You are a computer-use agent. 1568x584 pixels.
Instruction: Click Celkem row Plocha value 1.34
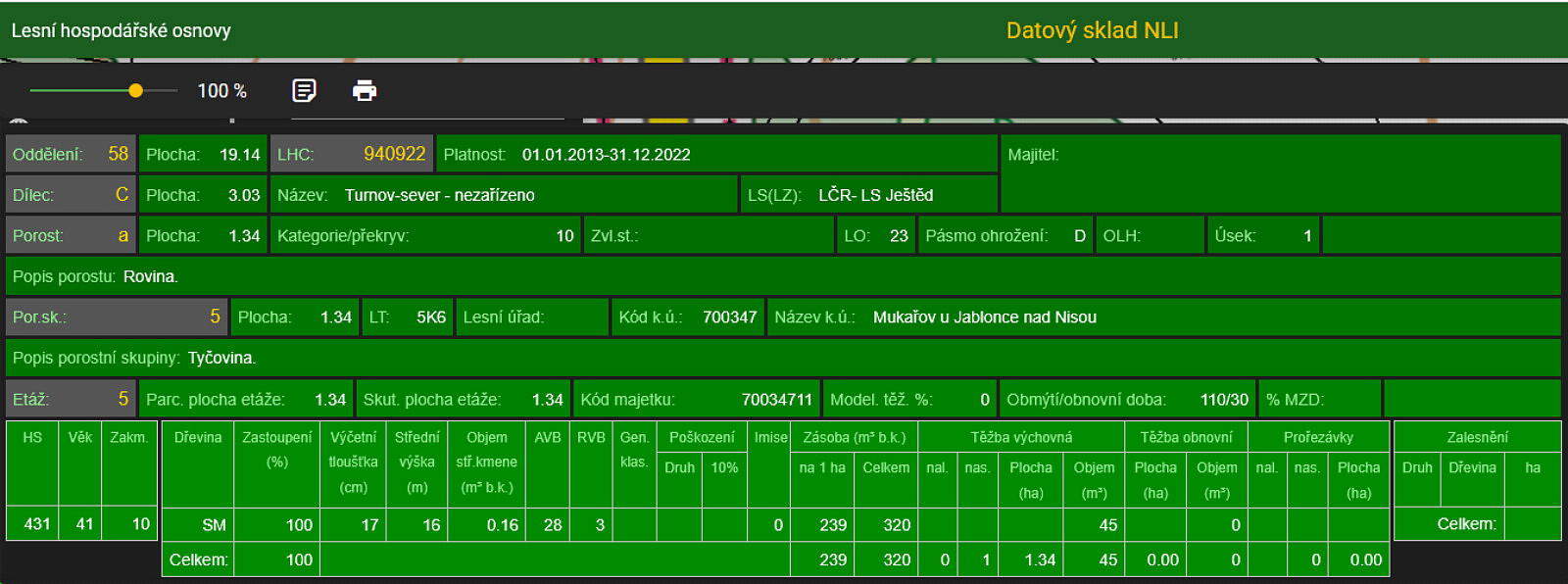1040,560
